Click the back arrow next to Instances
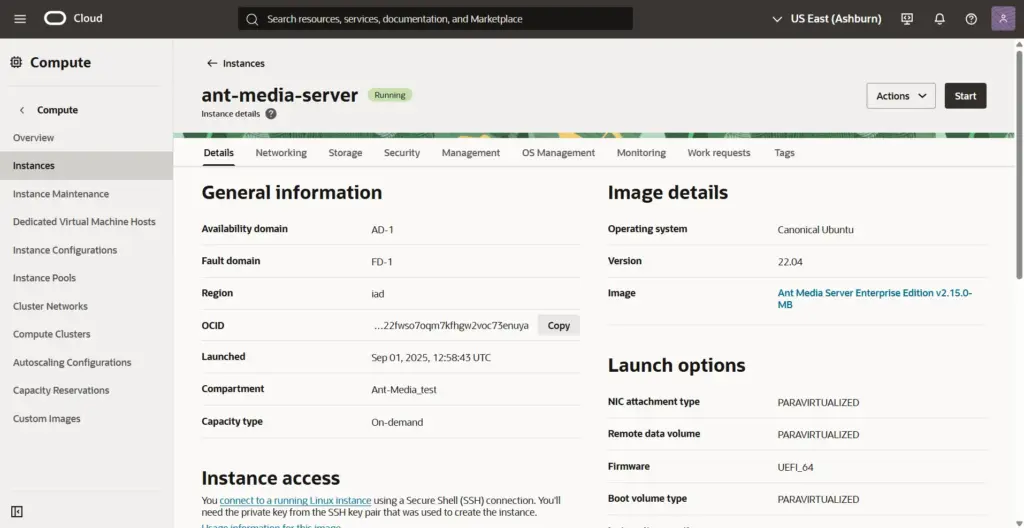The width and height of the screenshot is (1024, 528). click(x=212, y=63)
